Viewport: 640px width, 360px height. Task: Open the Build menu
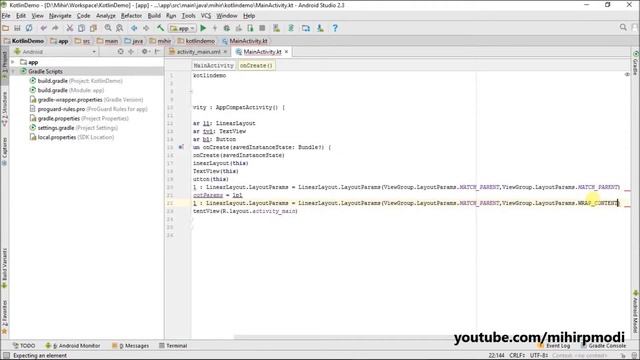[154, 16]
